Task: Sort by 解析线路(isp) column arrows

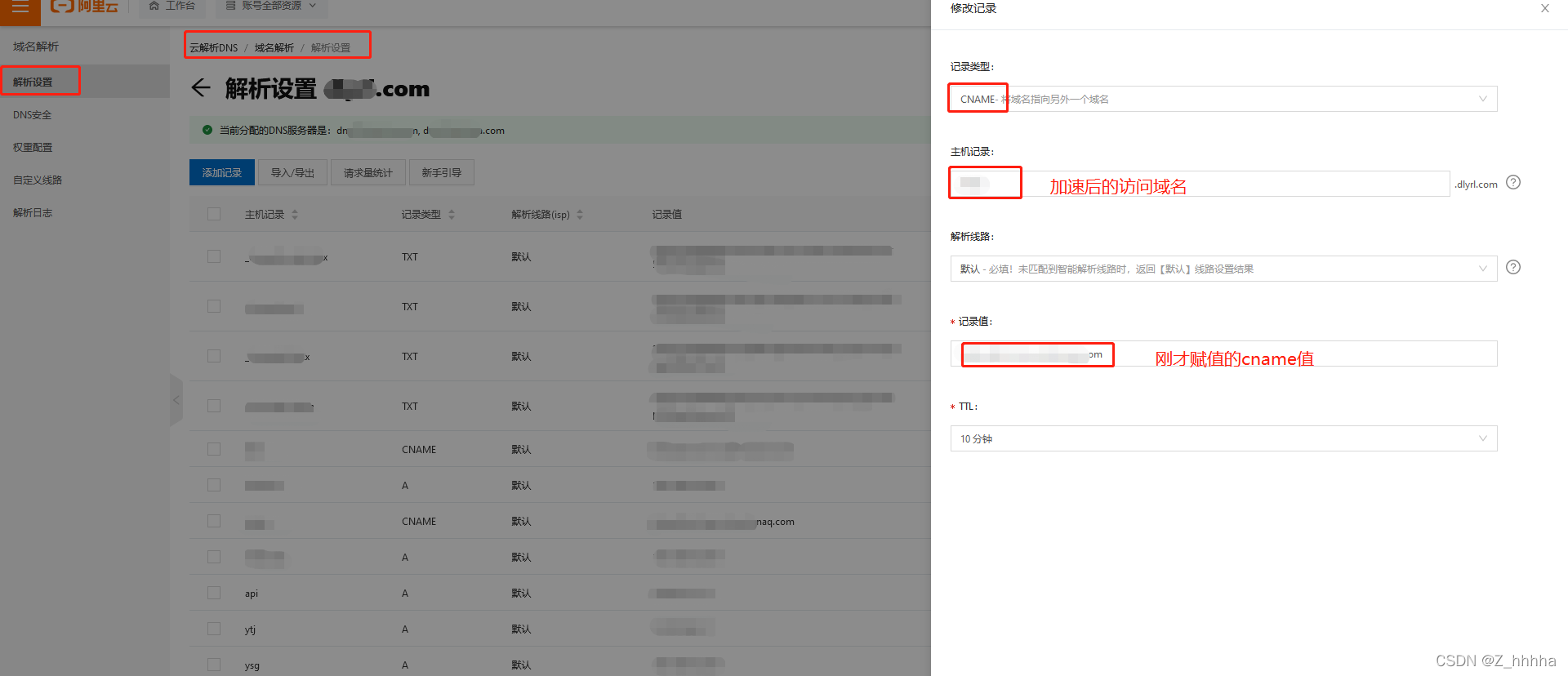Action: [580, 214]
